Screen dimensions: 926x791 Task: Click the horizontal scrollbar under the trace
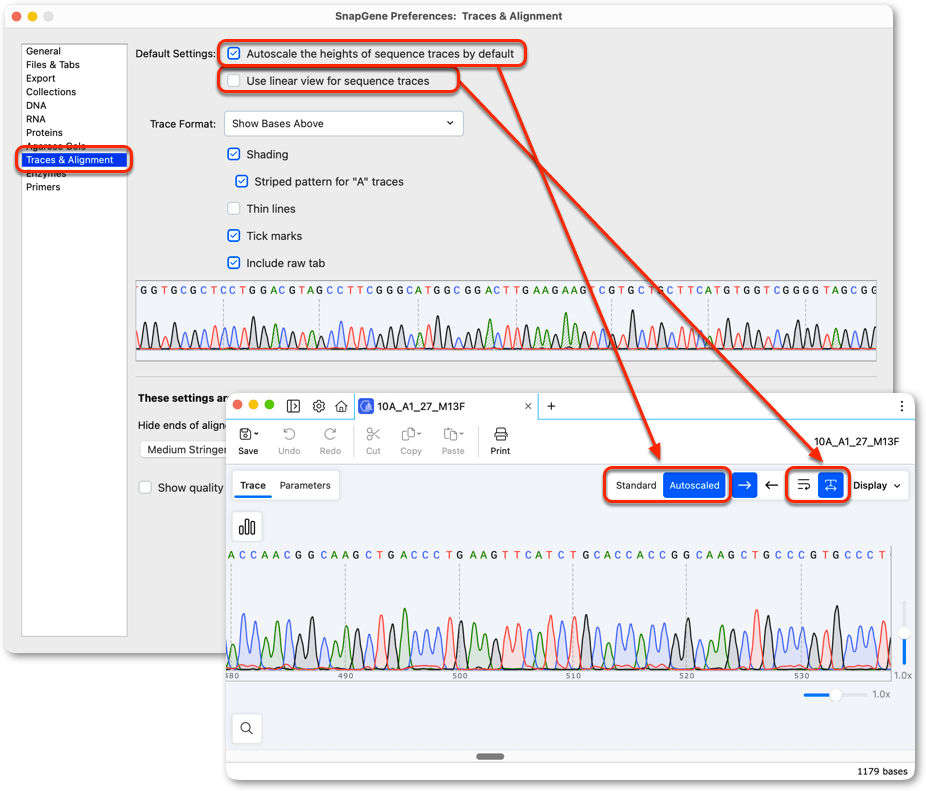pyautogui.click(x=490, y=756)
